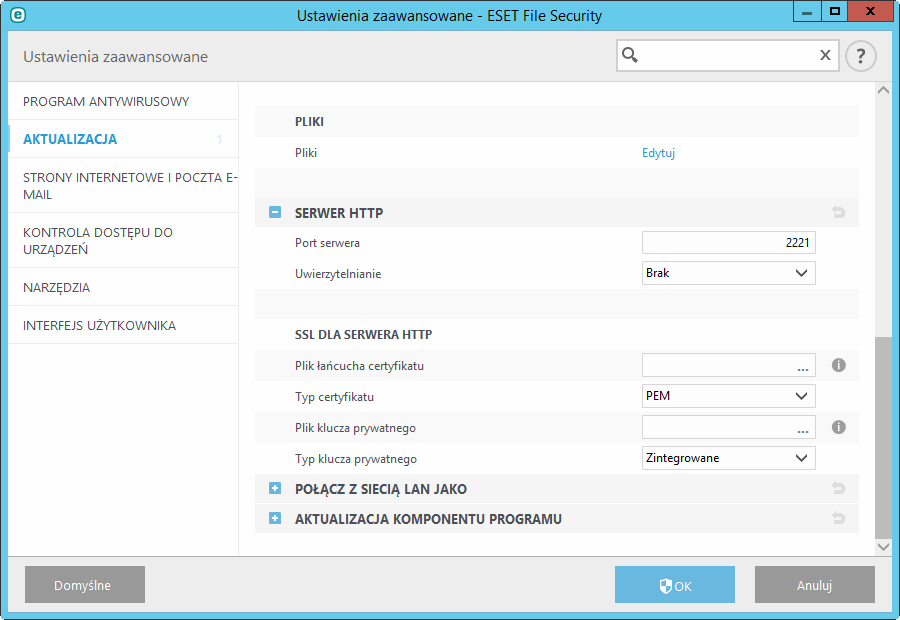Open help with the question mark button
Viewport: 900px width, 620px height.
pyautogui.click(x=860, y=56)
